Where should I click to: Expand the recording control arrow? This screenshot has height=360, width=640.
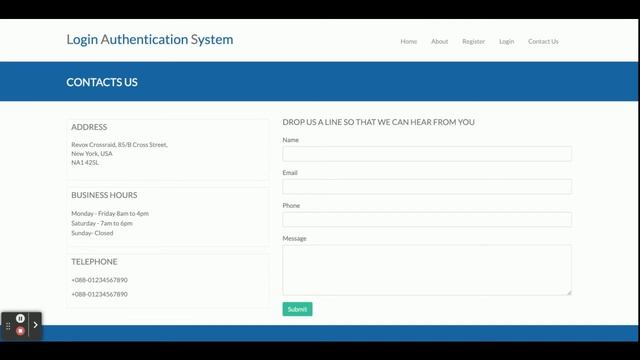pos(36,325)
